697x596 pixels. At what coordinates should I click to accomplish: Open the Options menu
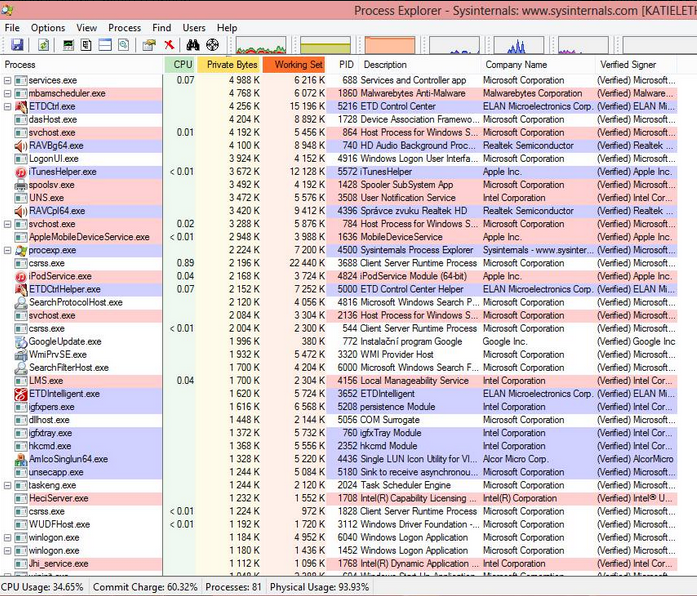pos(48,28)
